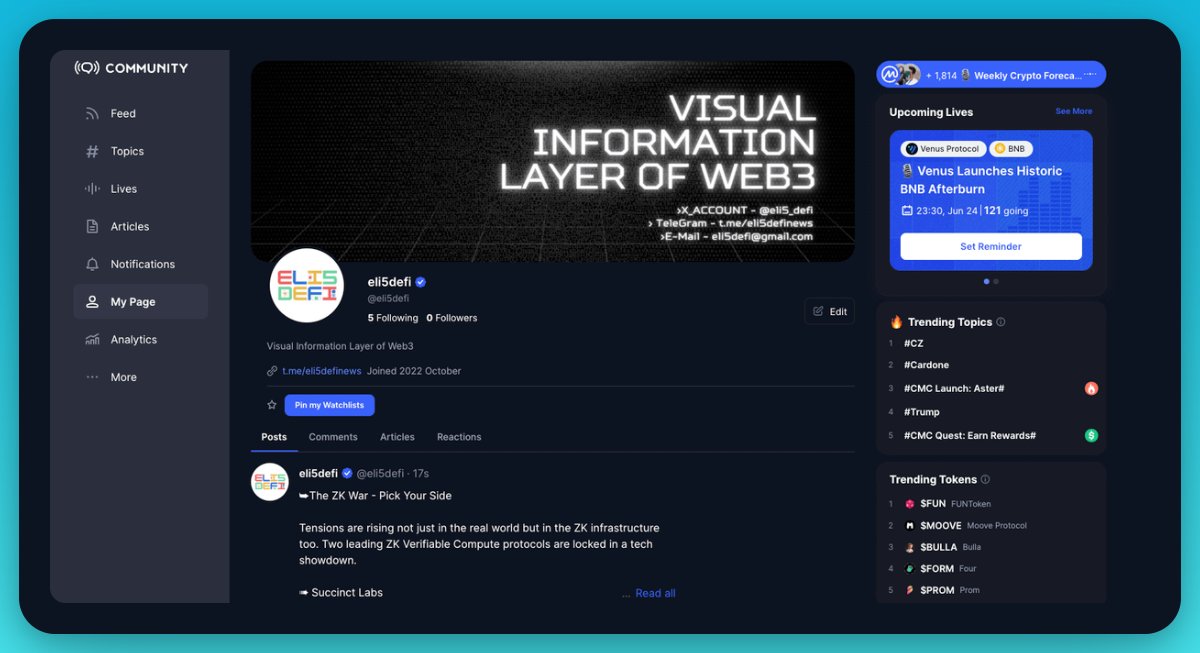Click the Venus Protocol tag chip
Image resolution: width=1200 pixels, height=653 pixels.
tap(943, 149)
